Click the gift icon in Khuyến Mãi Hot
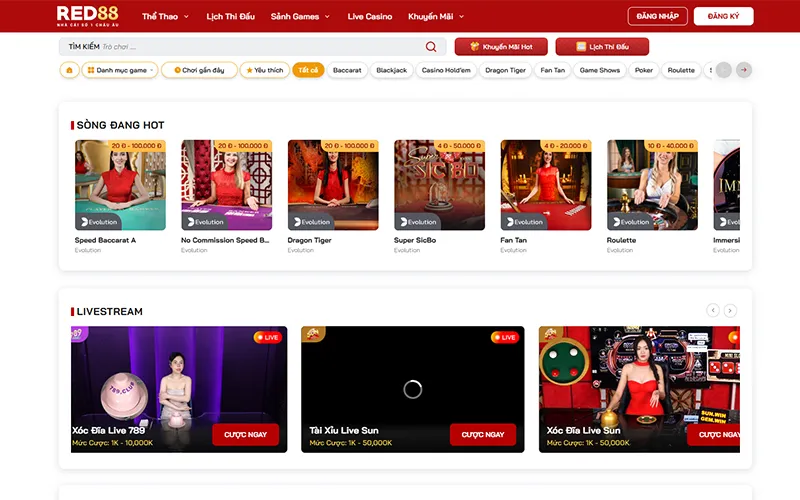Viewport: 800px width, 500px height. click(474, 46)
